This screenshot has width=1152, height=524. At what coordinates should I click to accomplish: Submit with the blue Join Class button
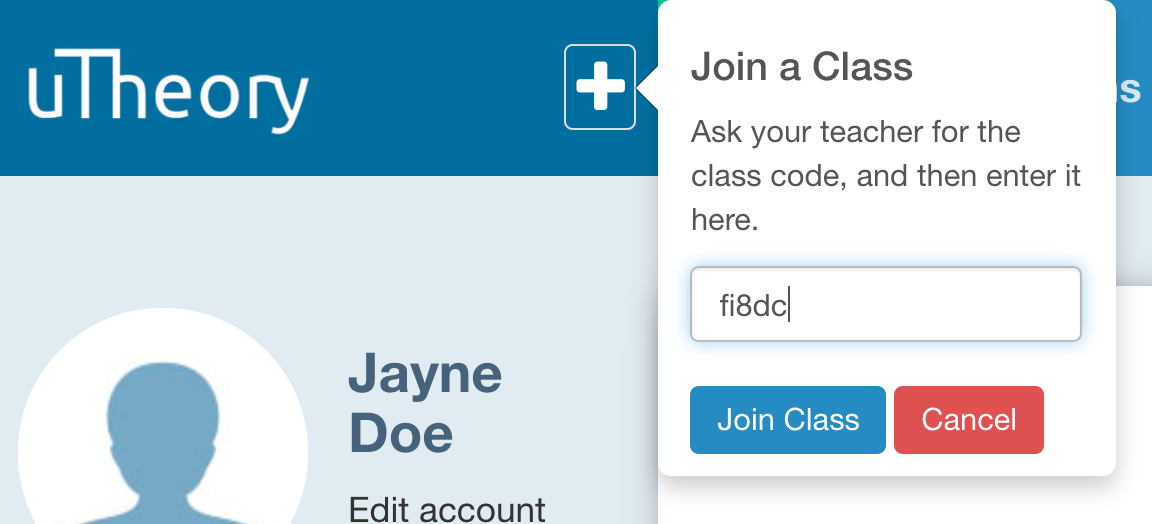[x=788, y=420]
